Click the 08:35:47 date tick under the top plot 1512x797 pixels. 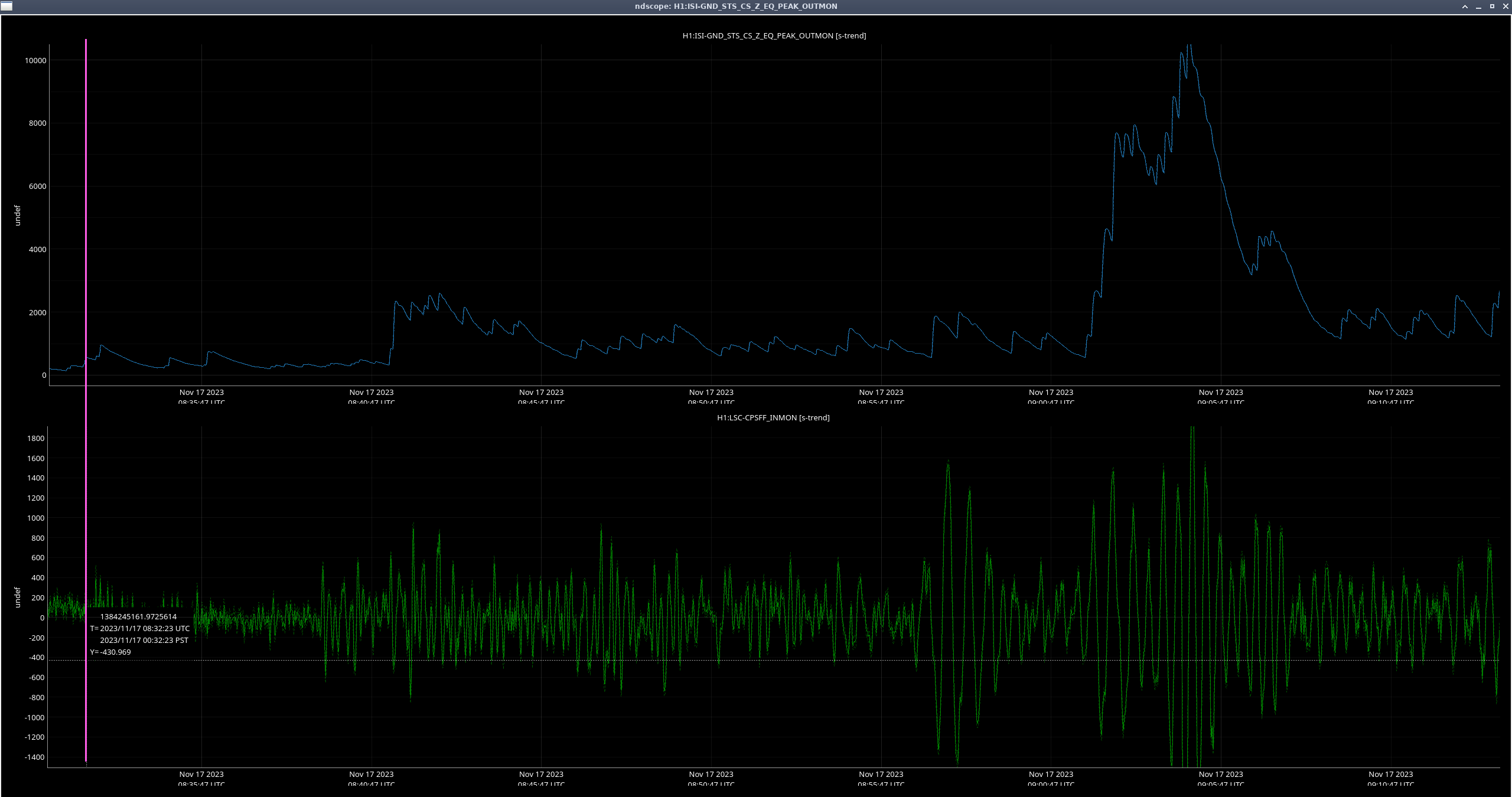pyautogui.click(x=201, y=396)
